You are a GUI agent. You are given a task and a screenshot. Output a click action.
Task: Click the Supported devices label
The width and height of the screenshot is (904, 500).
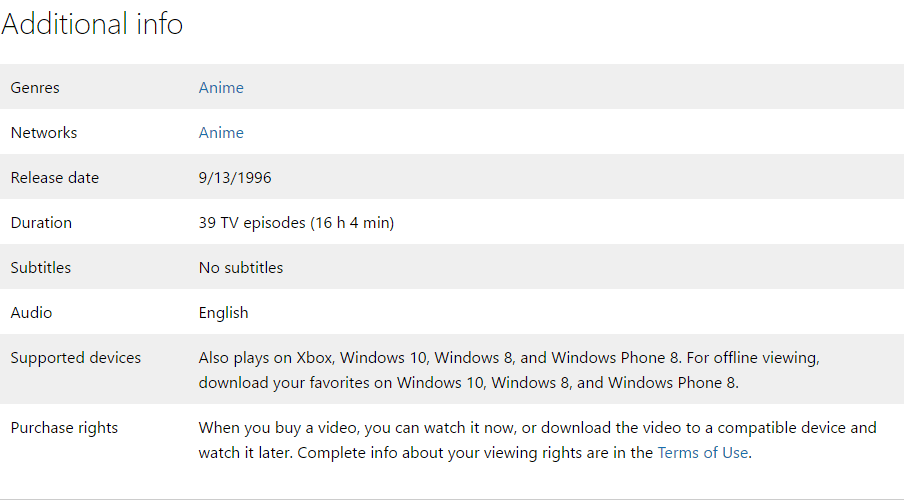click(76, 358)
